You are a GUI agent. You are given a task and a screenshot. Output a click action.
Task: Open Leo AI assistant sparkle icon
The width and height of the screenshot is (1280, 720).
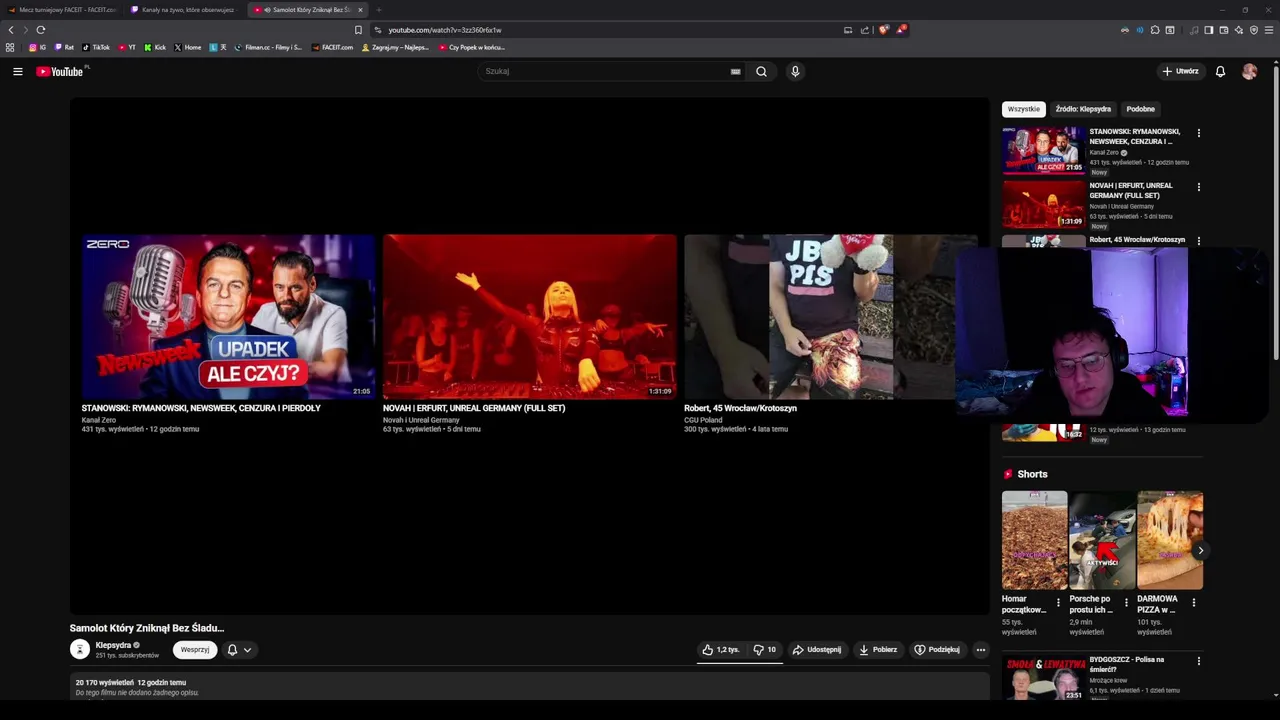1239,30
